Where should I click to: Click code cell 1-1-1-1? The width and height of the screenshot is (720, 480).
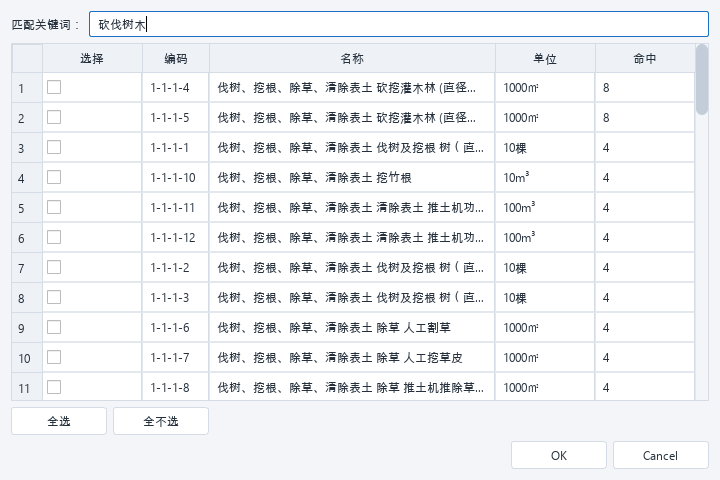pos(176,147)
